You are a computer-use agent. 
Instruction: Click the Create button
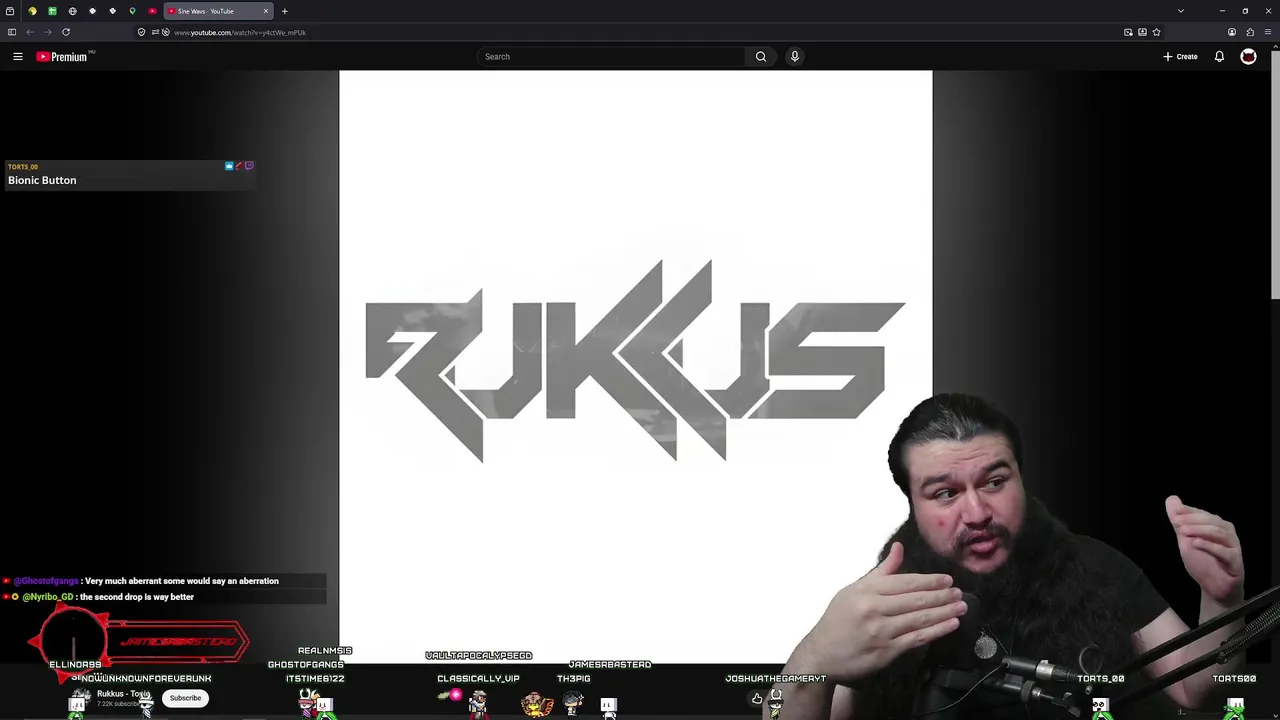(1180, 57)
